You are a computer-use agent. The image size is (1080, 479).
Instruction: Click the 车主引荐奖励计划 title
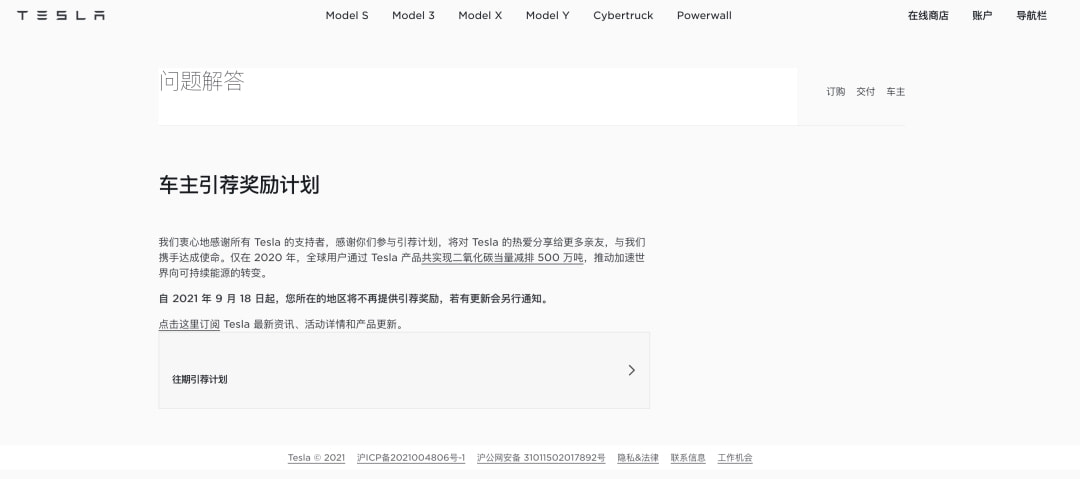(x=239, y=185)
